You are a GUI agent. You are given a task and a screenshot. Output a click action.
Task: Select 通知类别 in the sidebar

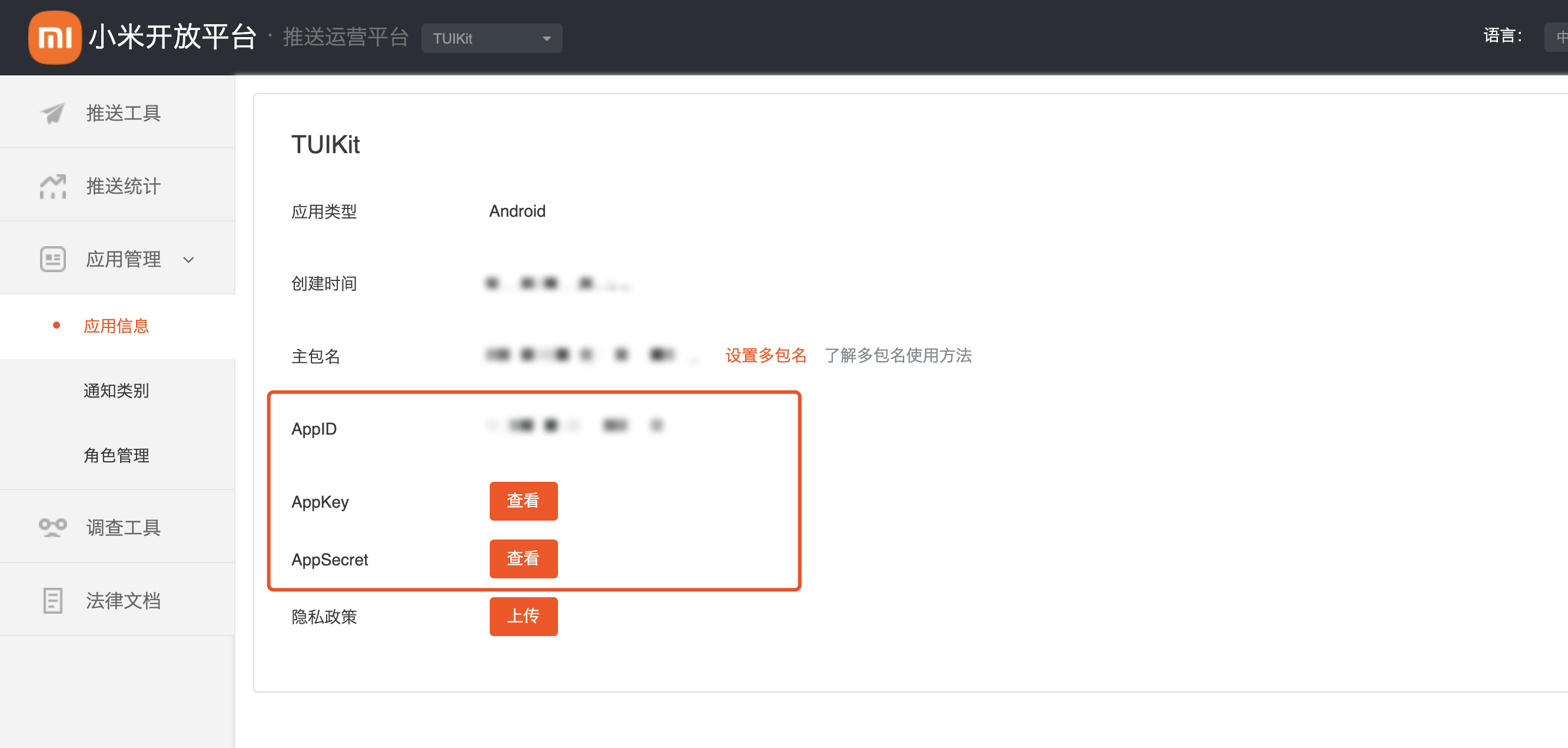click(x=117, y=390)
